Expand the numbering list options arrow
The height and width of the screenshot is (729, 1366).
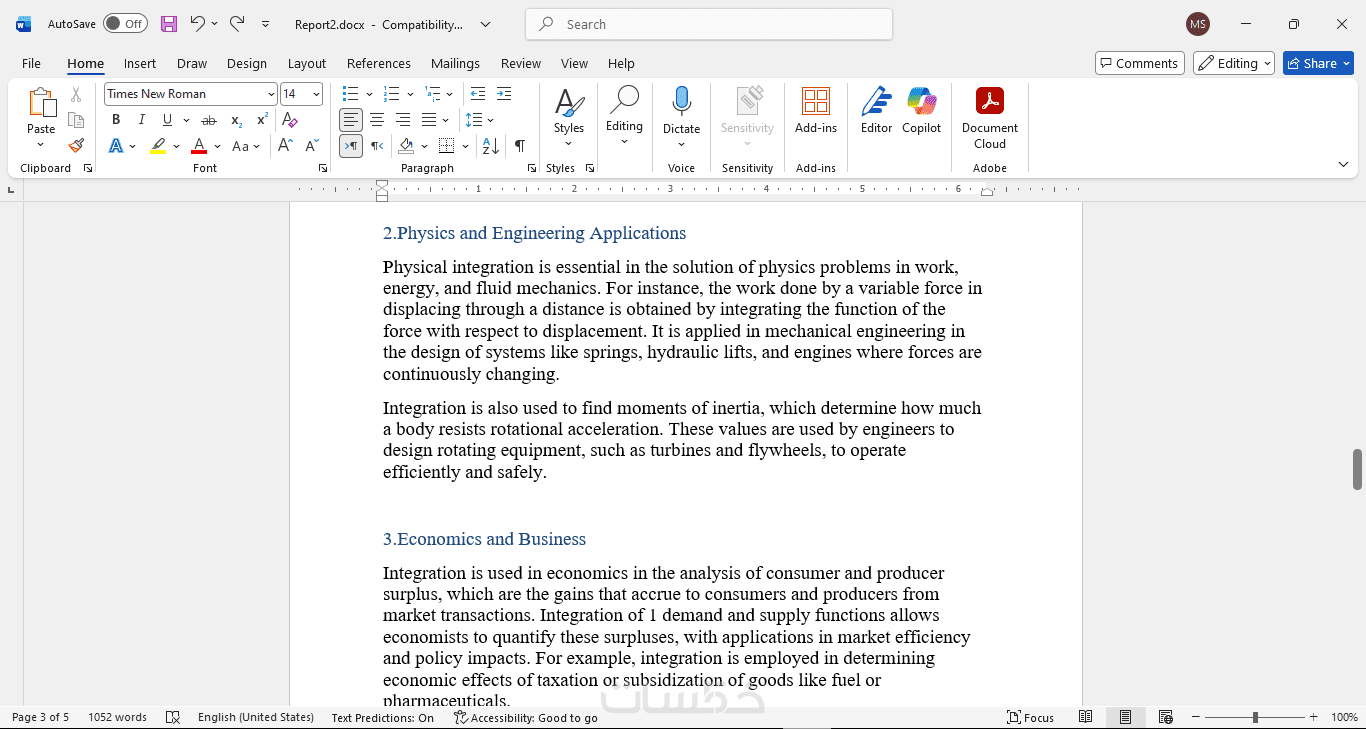[x=410, y=94]
